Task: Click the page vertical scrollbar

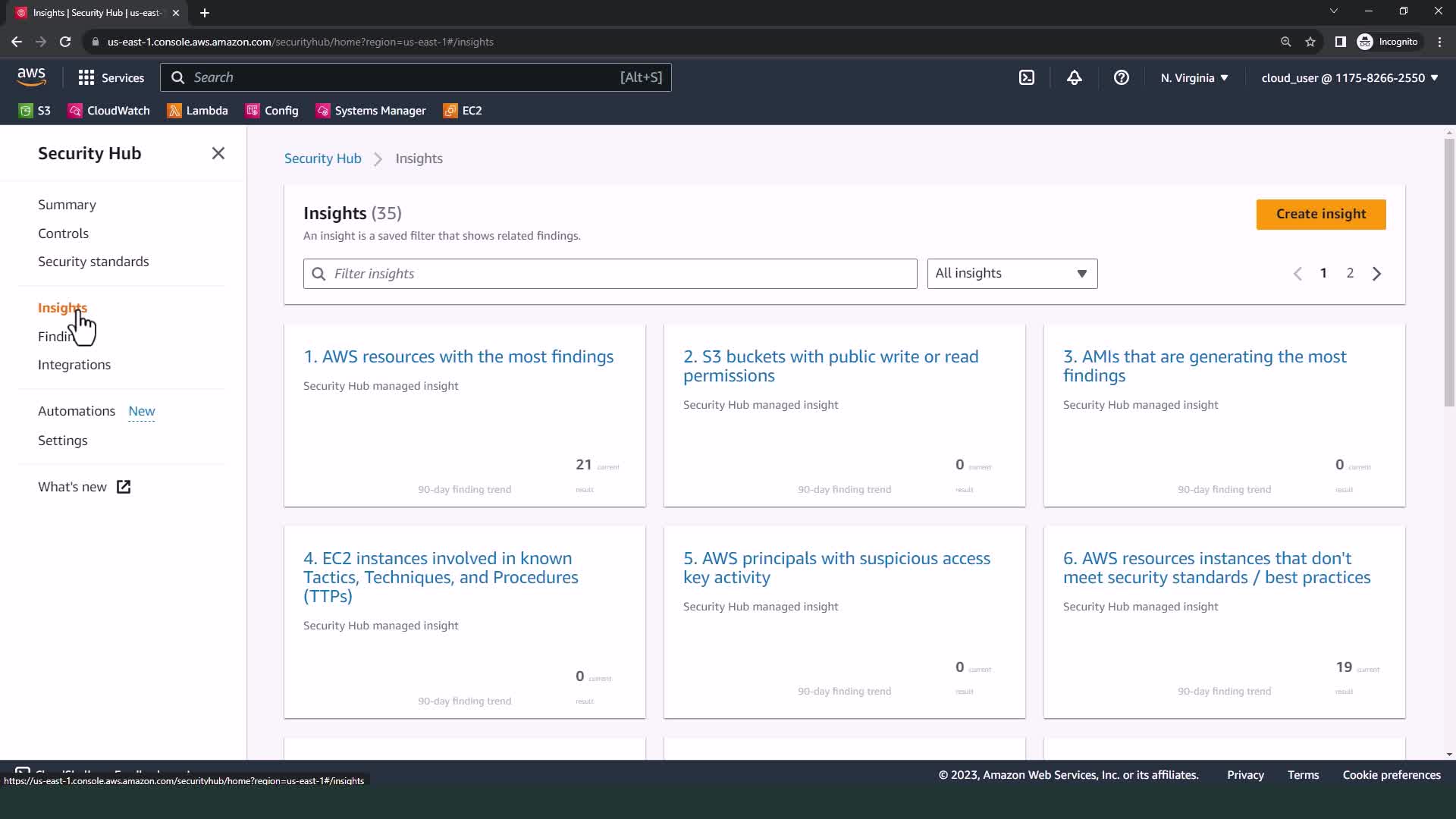Action: coord(1448,273)
